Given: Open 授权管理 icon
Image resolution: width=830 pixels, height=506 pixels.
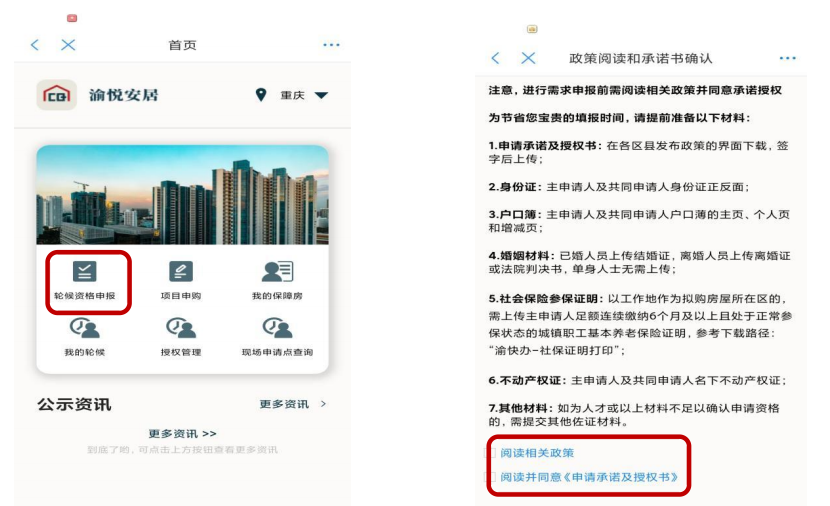Looking at the screenshot, I should point(181,328).
